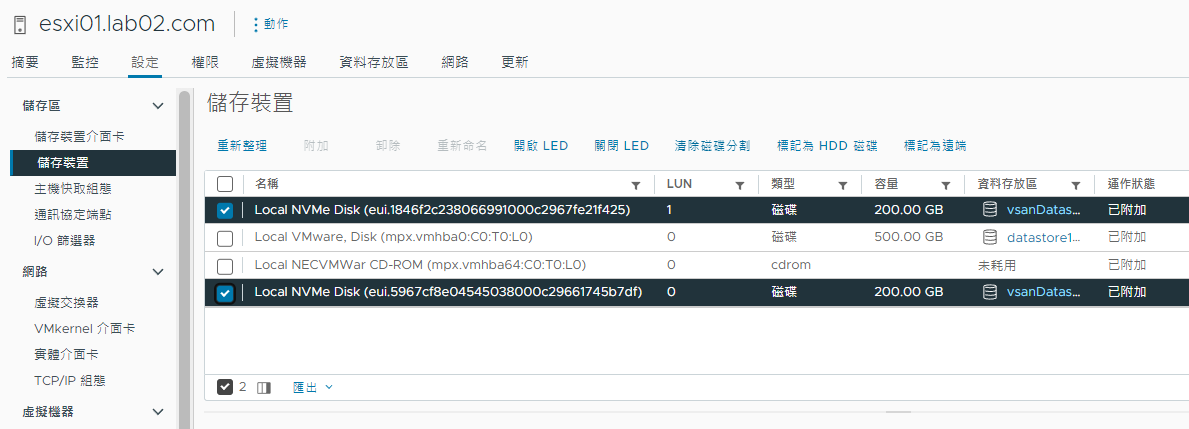Viewport: 1189px width, 429px height.
Task: Switch to the 監控 tab
Action: 85,62
